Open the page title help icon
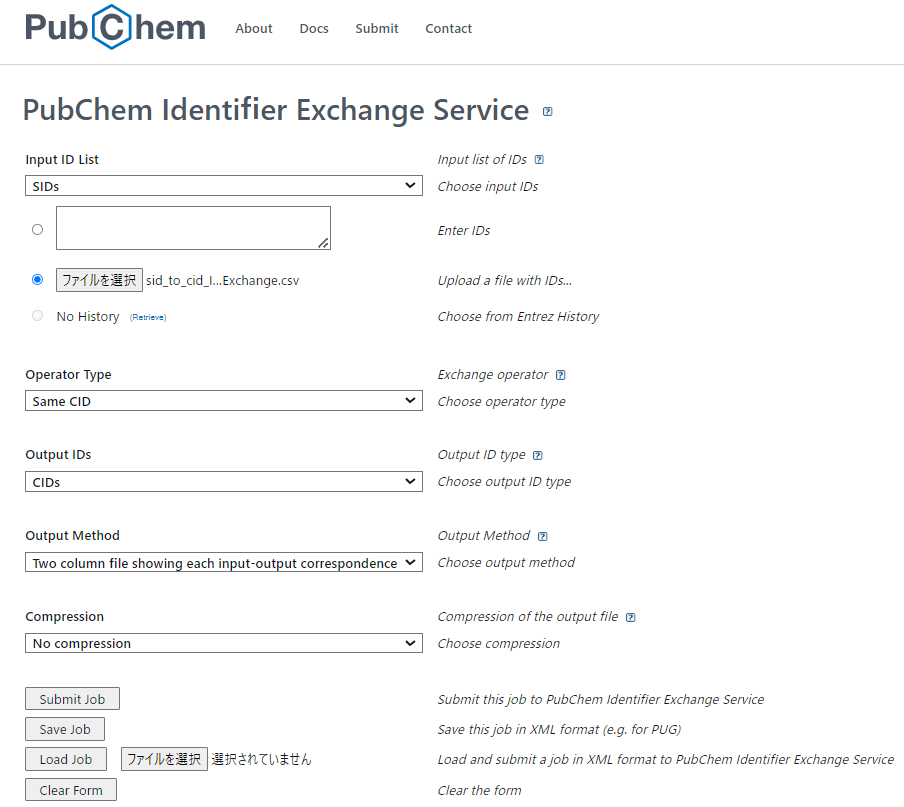Image resolution: width=904 pixels, height=807 pixels. point(546,112)
